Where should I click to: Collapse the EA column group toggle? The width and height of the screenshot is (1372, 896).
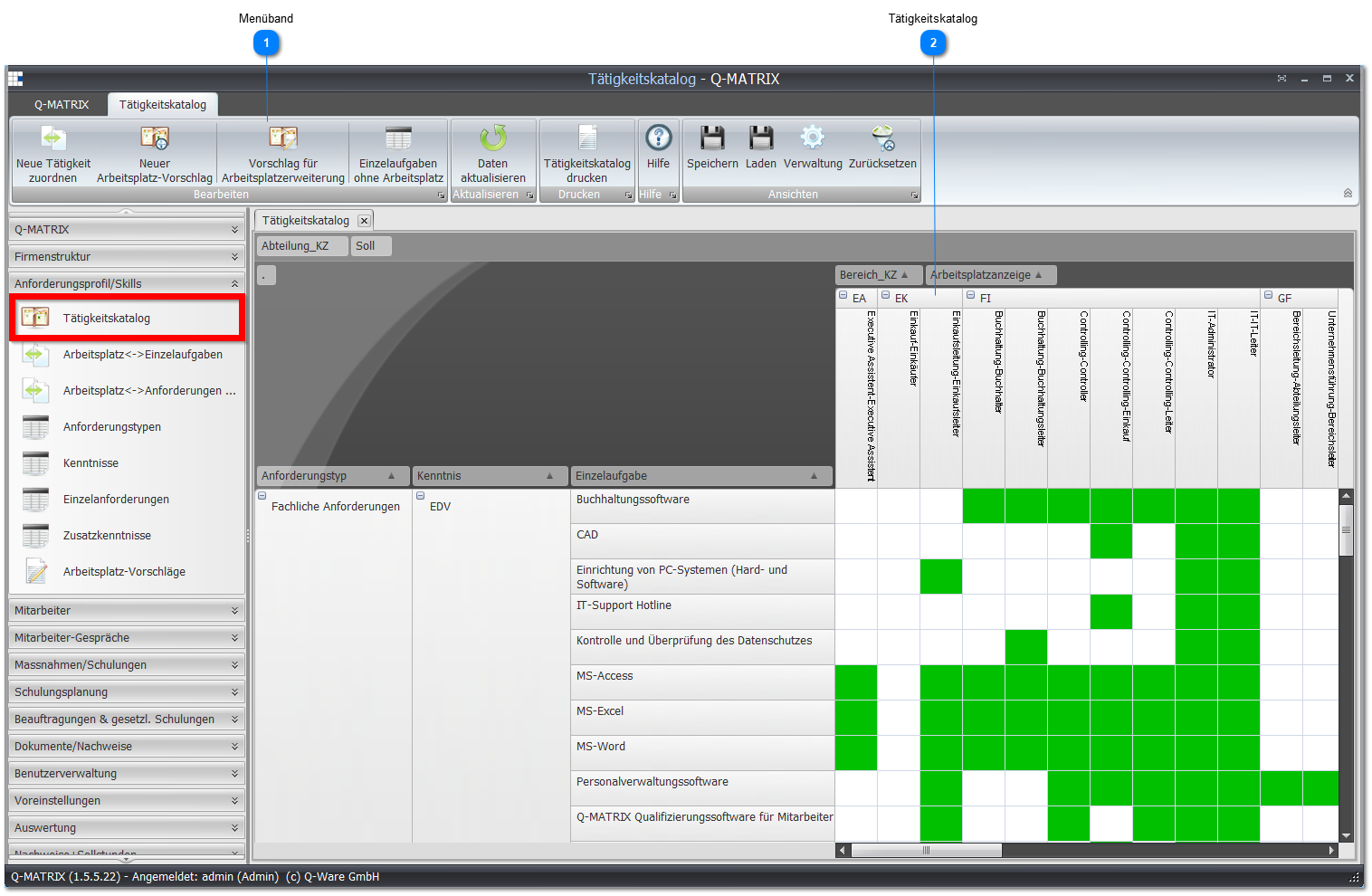point(843,295)
